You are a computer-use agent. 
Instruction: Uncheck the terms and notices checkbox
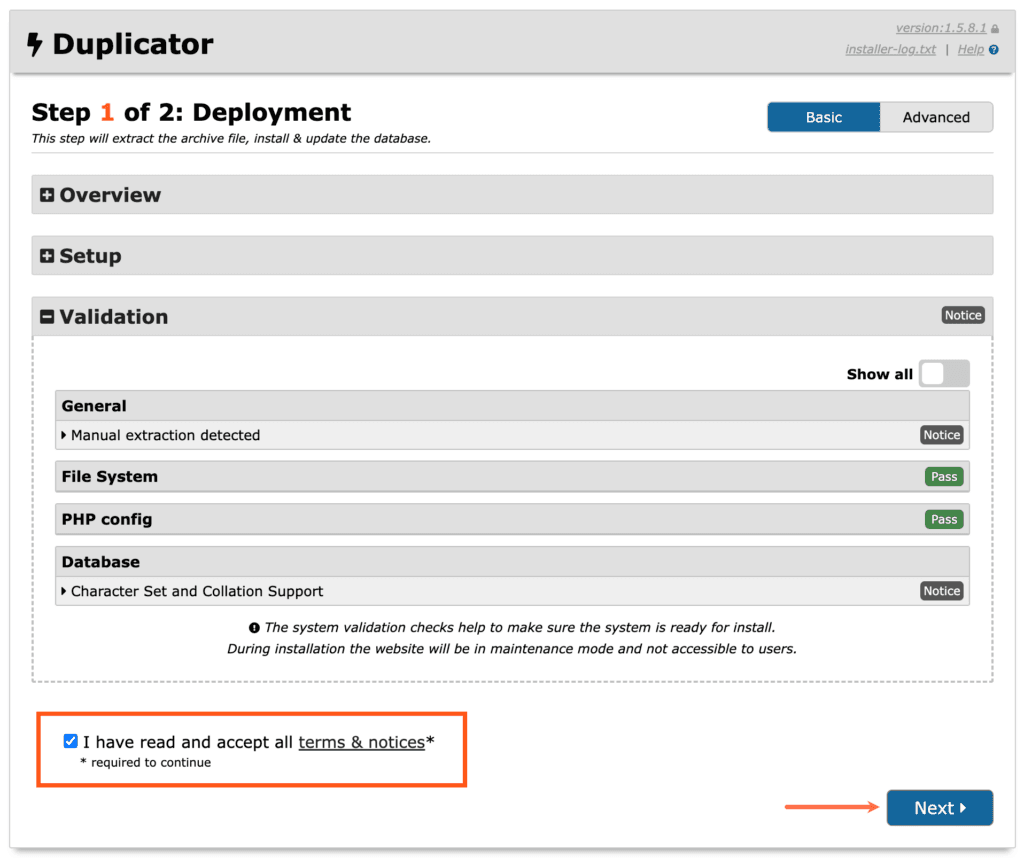coord(70,740)
